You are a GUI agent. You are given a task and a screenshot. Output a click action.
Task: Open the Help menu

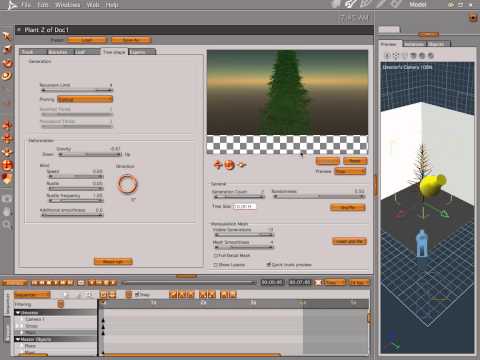point(112,5)
